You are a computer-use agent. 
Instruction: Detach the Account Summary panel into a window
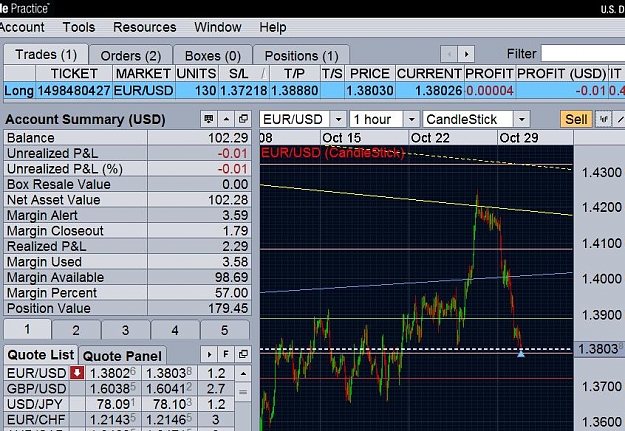243,119
